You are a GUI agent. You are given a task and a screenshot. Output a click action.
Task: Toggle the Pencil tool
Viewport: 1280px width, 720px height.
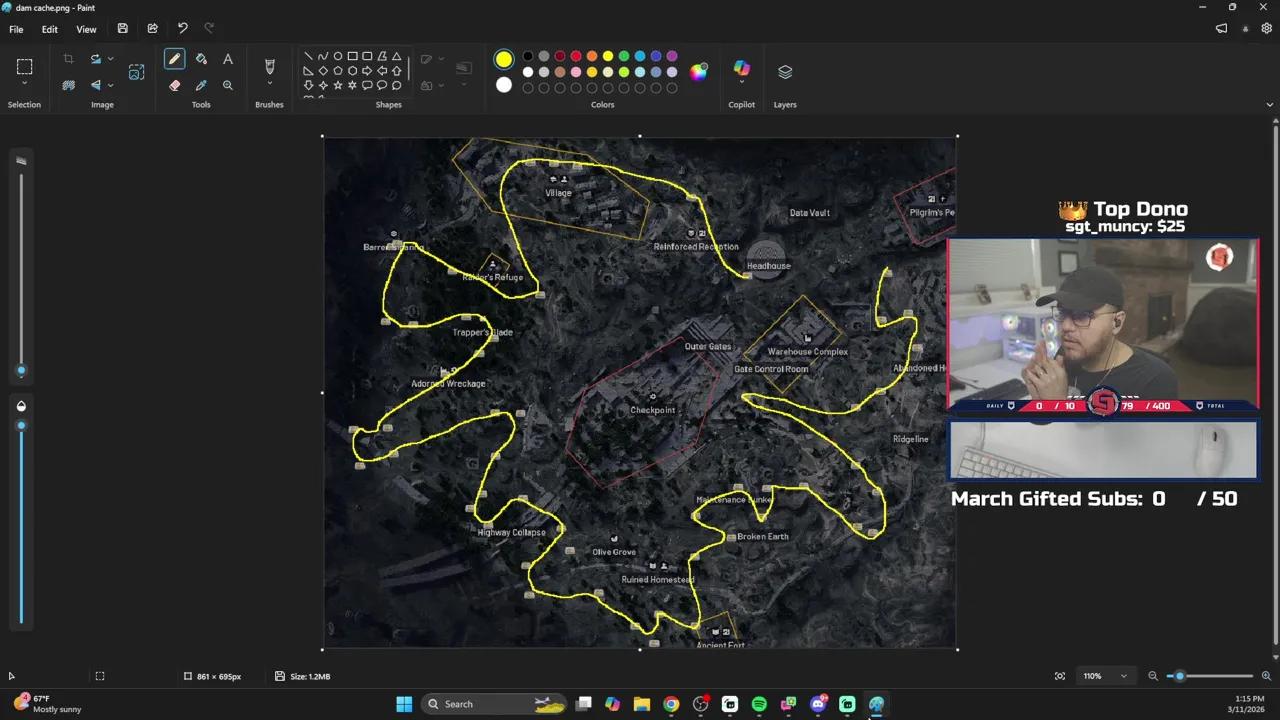pyautogui.click(x=175, y=60)
